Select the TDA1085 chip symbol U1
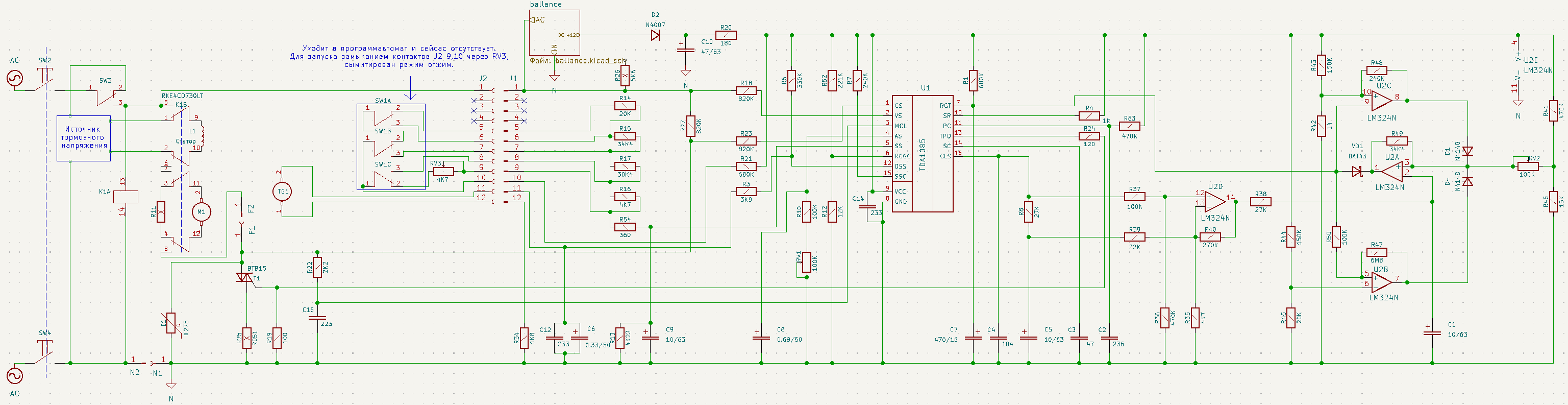Screen dimensions: 1568x405 [922, 154]
